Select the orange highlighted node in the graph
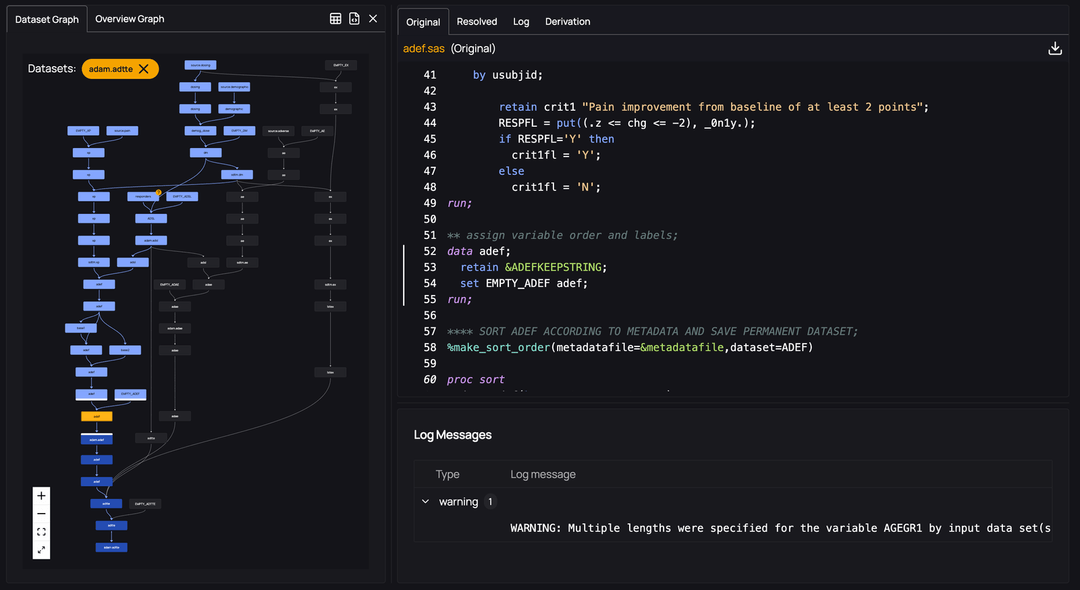This screenshot has width=1080, height=590. coord(96,415)
